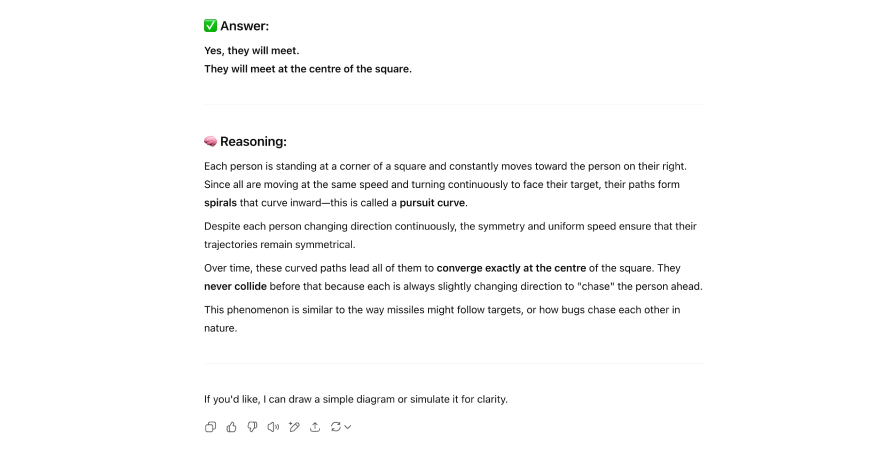The image size is (872, 470).
Task: Open edit in canvas pencil icon
Action: (294, 427)
